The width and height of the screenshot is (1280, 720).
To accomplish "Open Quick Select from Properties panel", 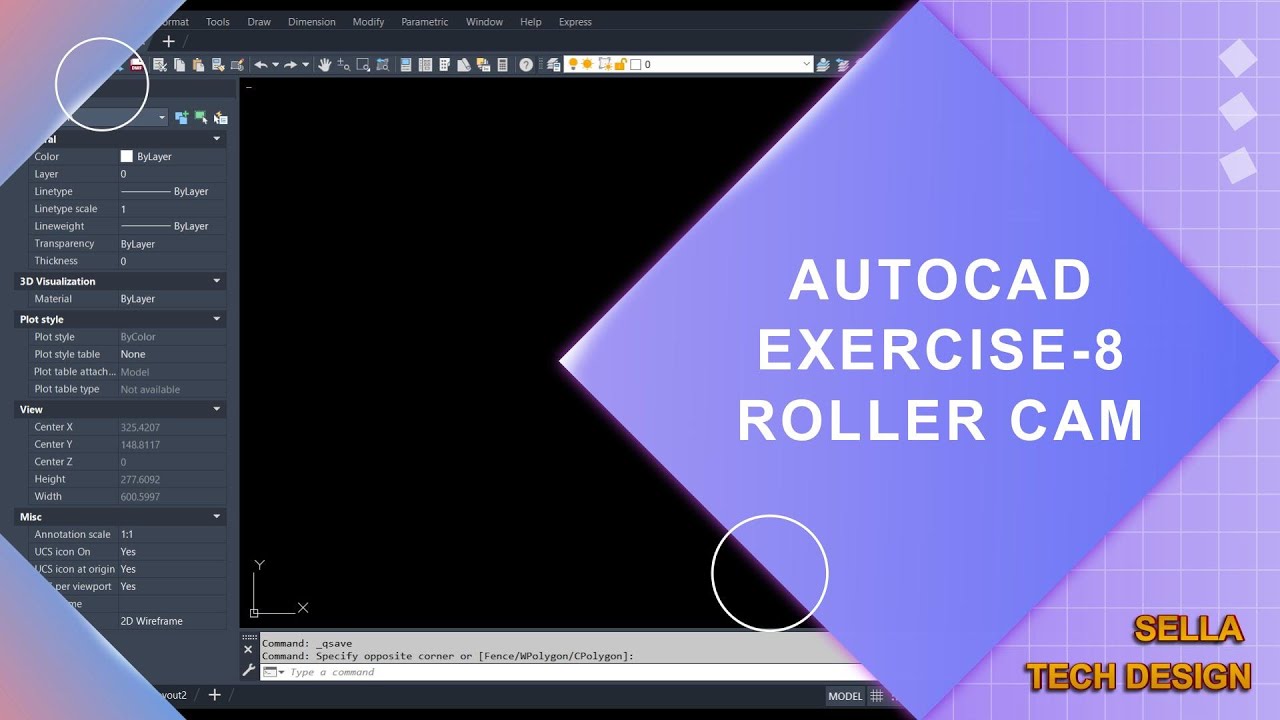I will coord(220,117).
